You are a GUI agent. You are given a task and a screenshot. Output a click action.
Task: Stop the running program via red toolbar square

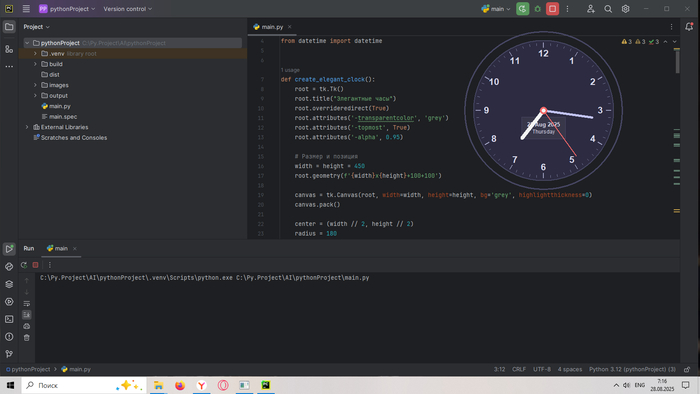point(552,9)
